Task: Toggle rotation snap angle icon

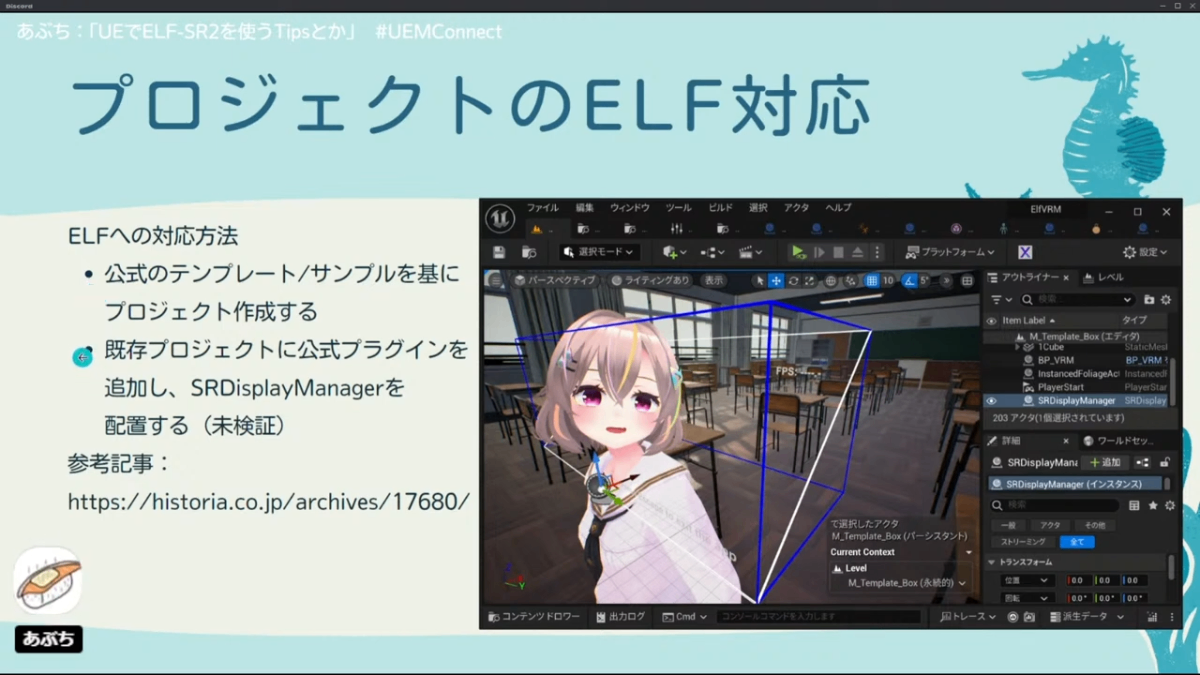Action: click(909, 281)
